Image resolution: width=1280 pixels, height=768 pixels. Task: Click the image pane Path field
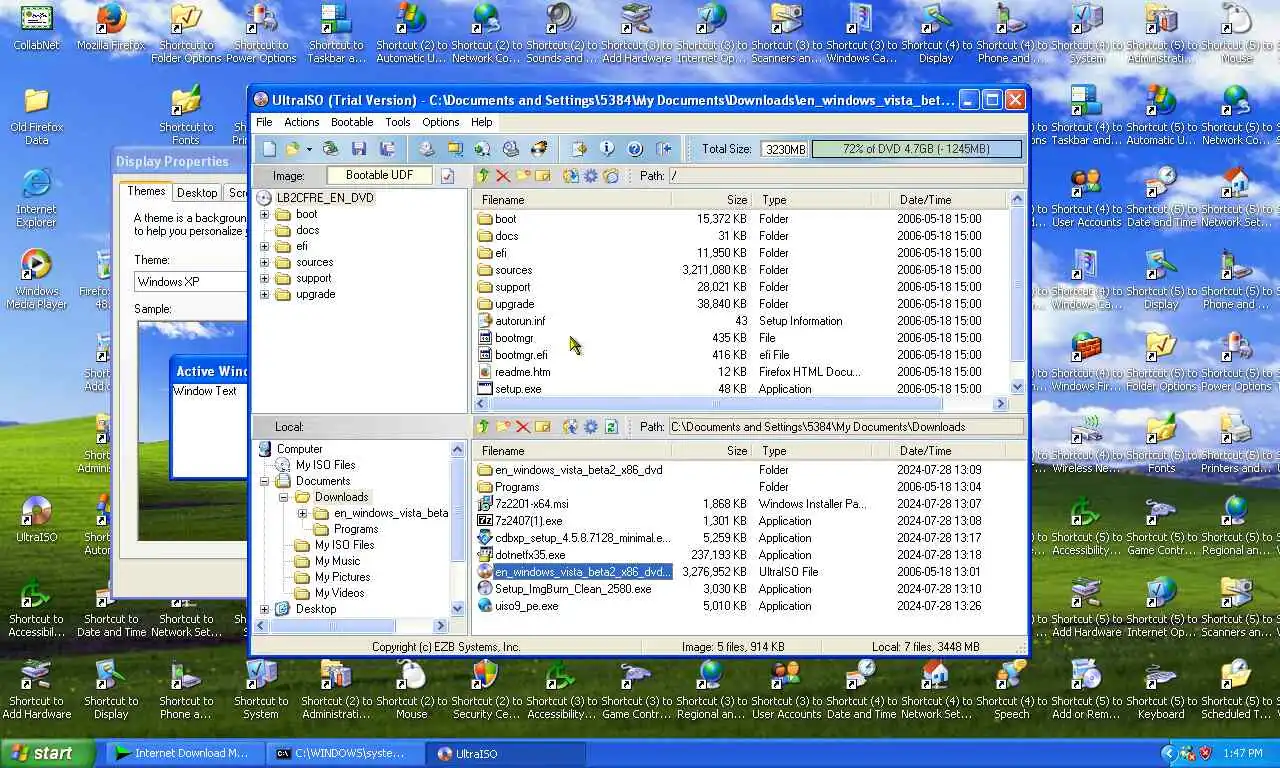(846, 176)
